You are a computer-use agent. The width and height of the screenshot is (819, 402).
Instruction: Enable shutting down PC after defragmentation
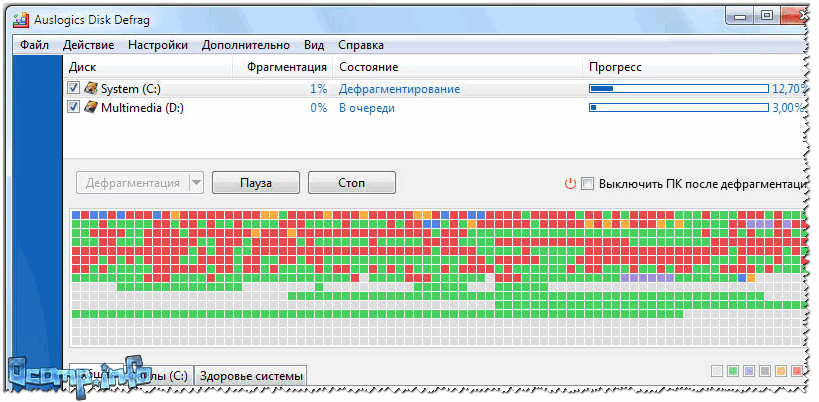(588, 184)
